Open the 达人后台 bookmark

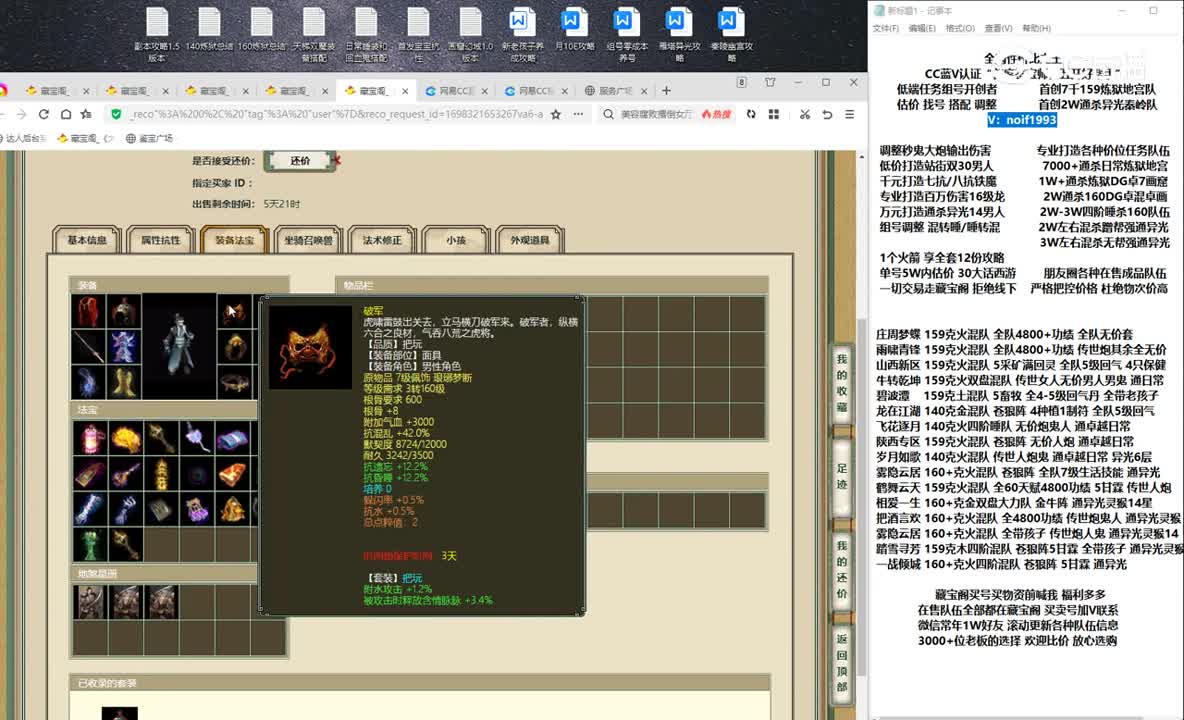point(24,138)
